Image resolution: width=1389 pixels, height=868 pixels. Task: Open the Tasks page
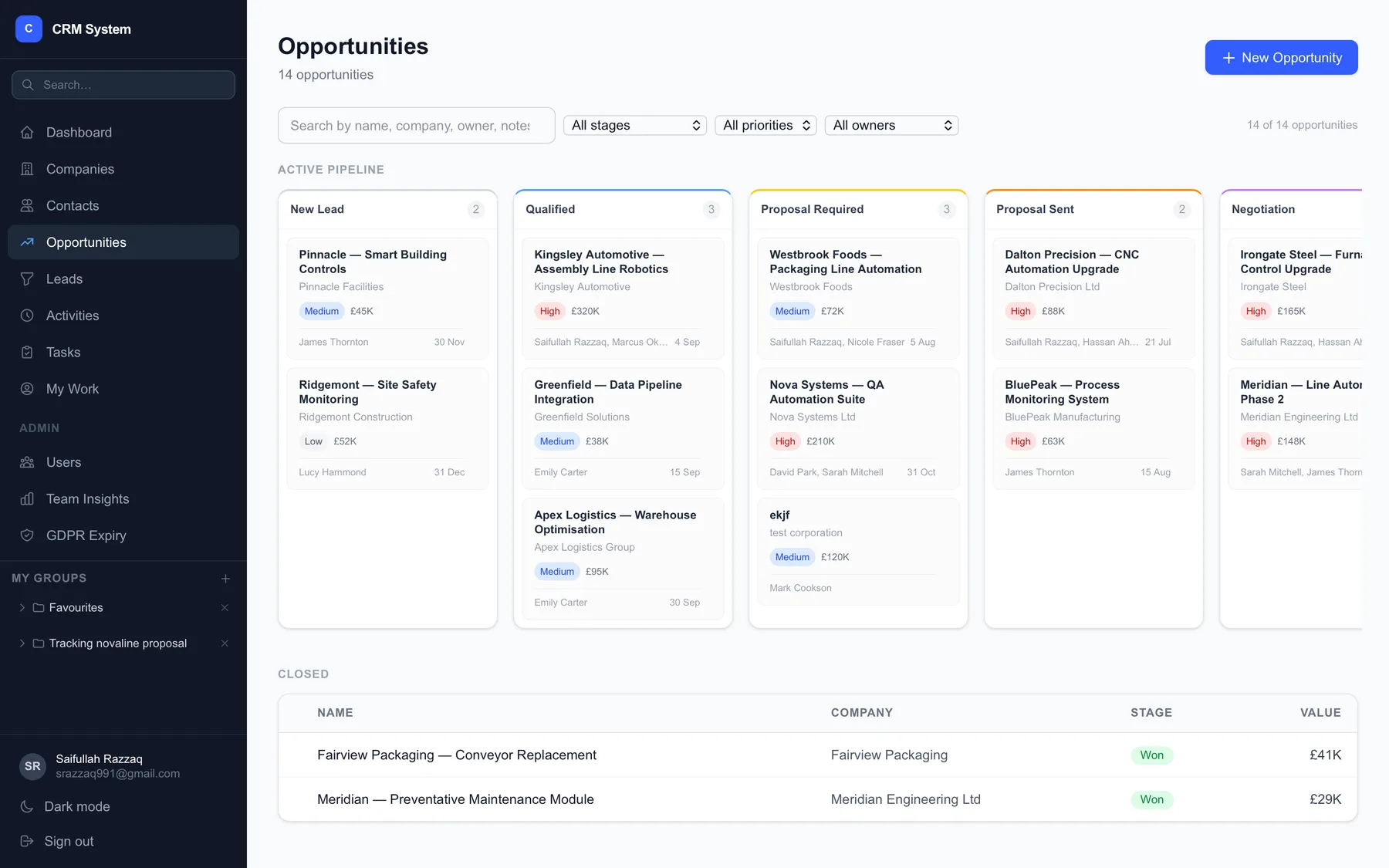coord(123,353)
